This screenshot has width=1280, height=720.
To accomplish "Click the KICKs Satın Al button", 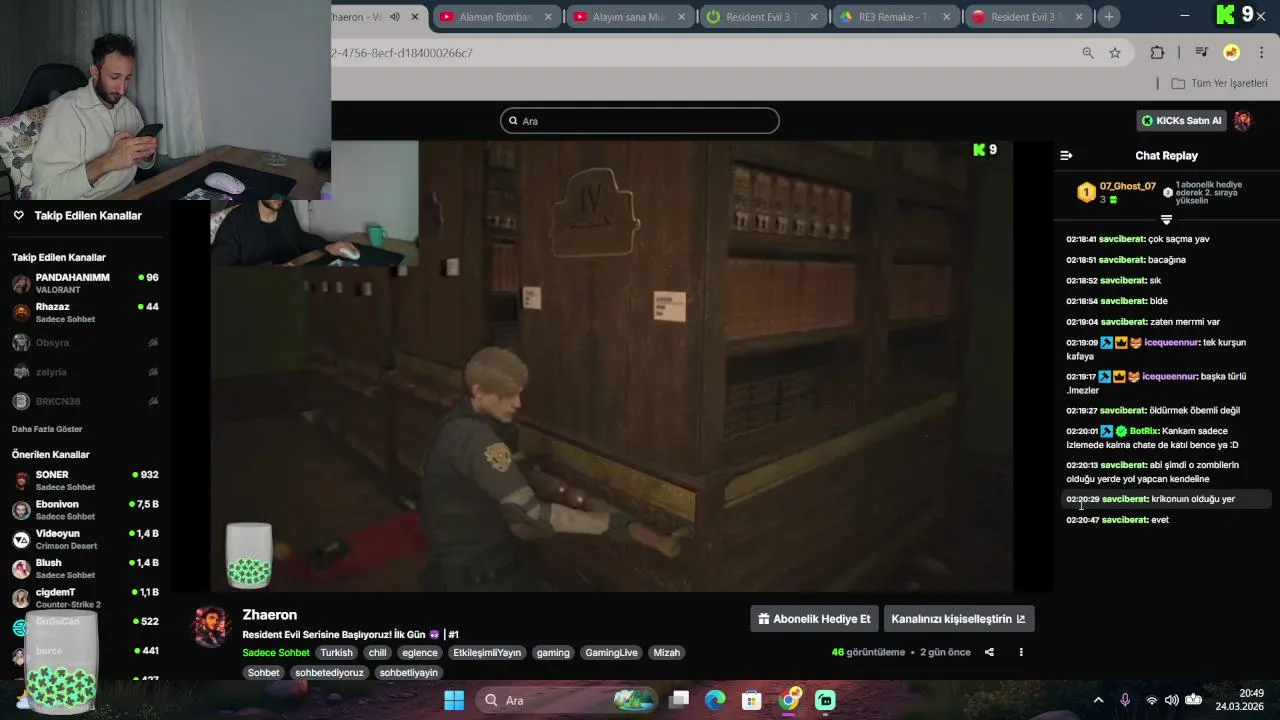I will [1181, 121].
